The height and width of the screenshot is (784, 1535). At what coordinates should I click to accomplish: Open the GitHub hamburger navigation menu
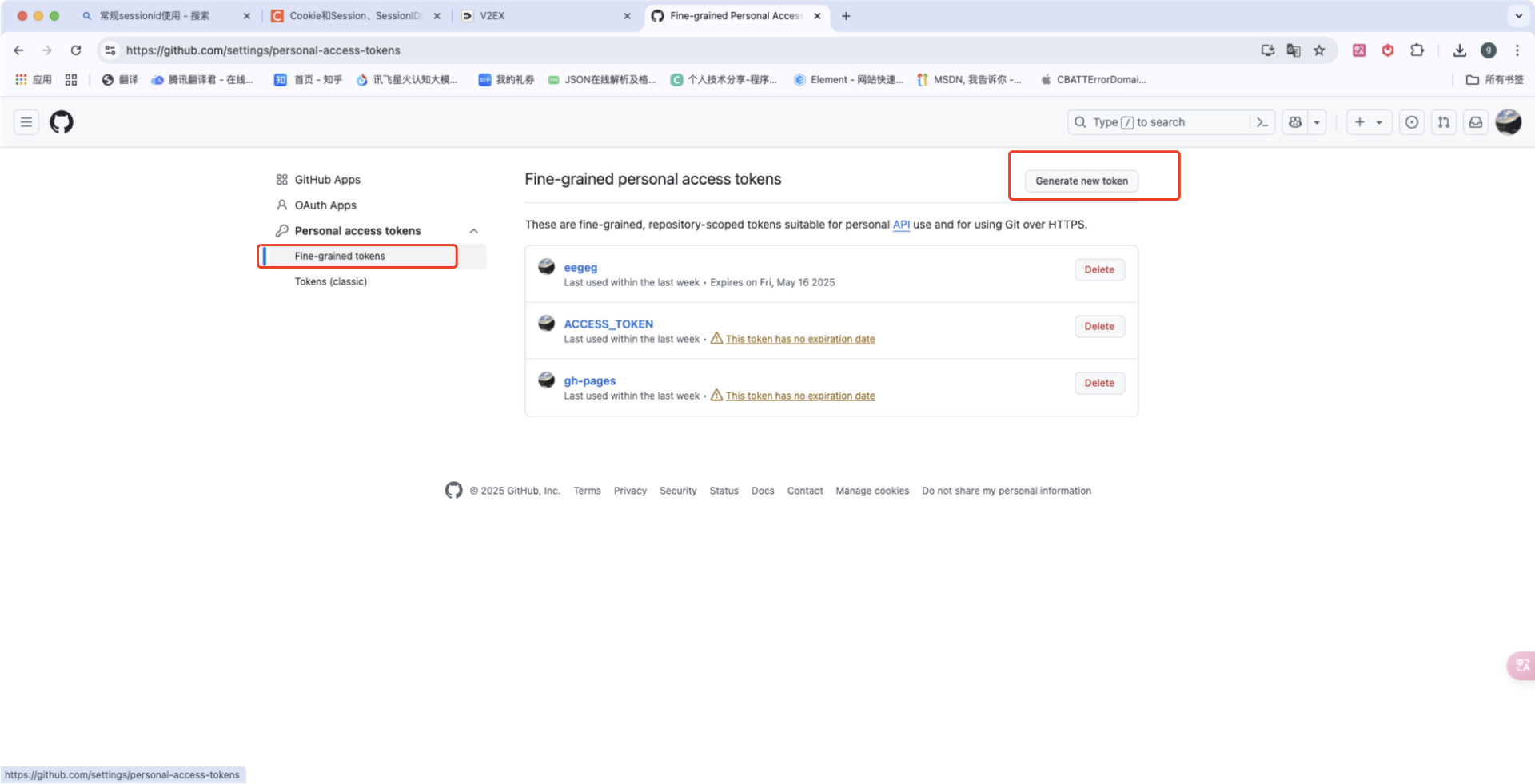pyautogui.click(x=26, y=122)
